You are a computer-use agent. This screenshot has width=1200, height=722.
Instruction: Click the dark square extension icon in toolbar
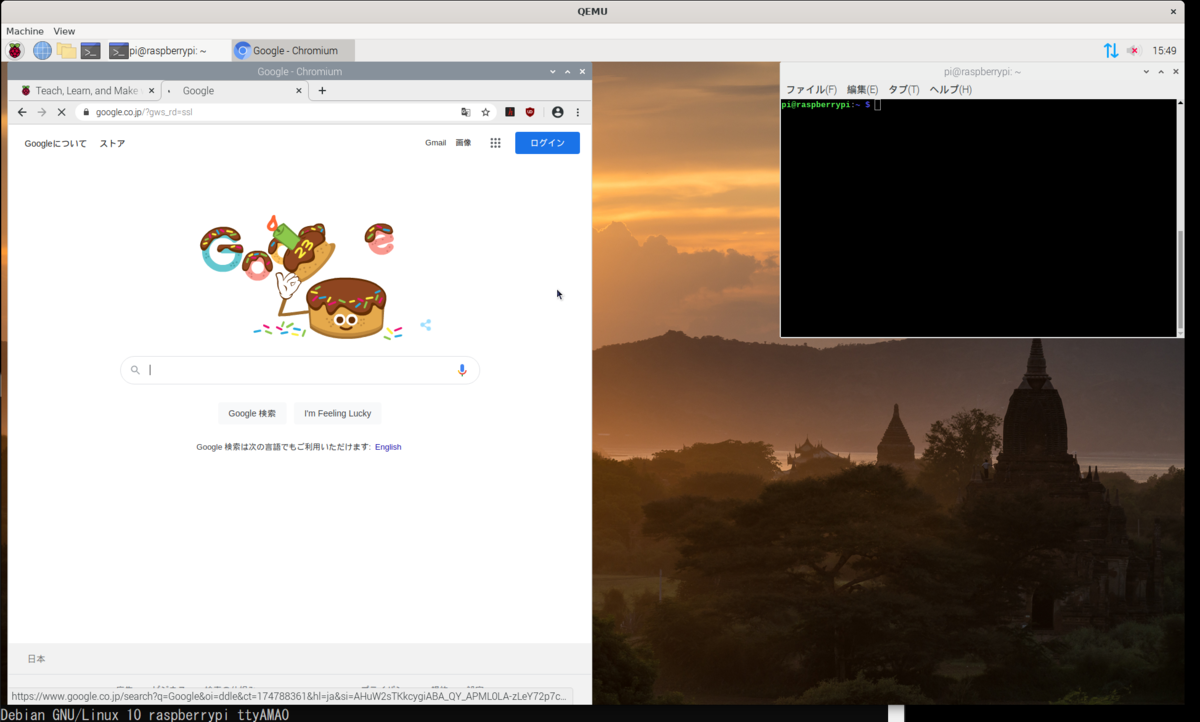coord(510,112)
